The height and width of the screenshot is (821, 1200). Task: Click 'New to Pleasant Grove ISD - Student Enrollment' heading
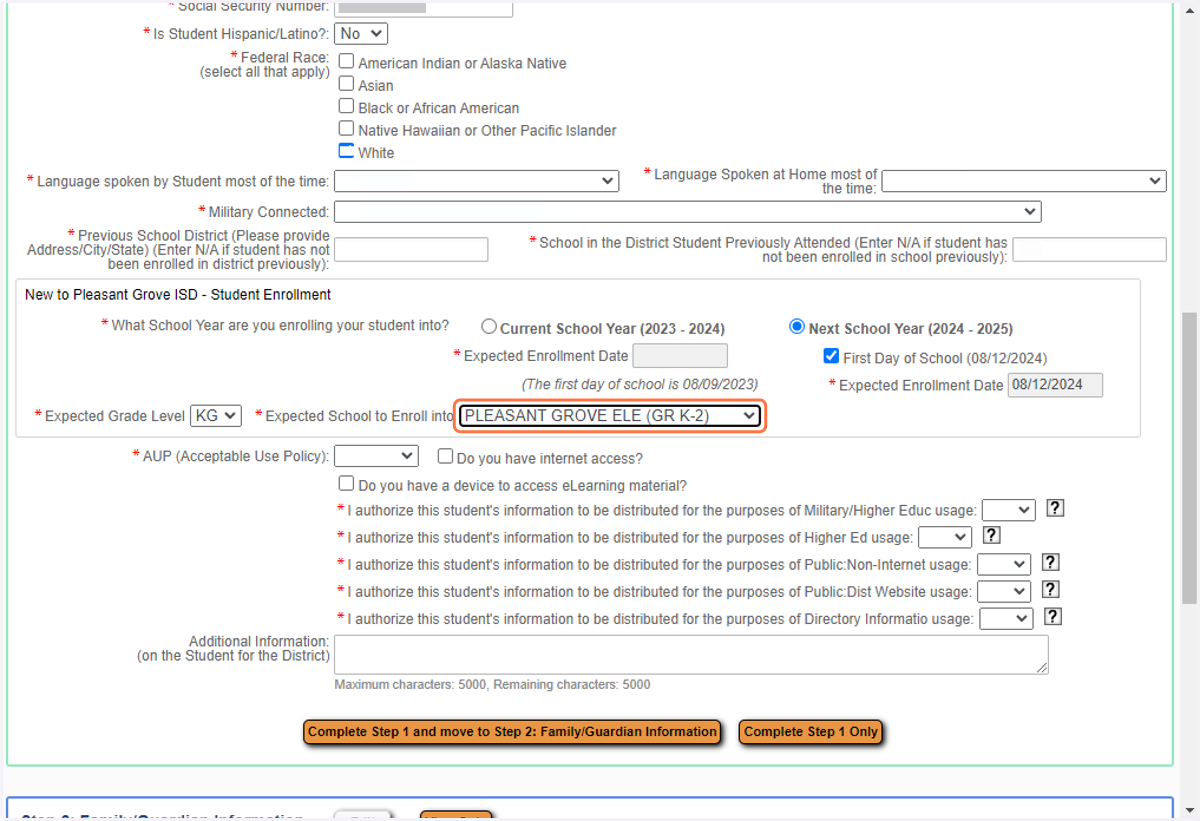[x=178, y=295]
